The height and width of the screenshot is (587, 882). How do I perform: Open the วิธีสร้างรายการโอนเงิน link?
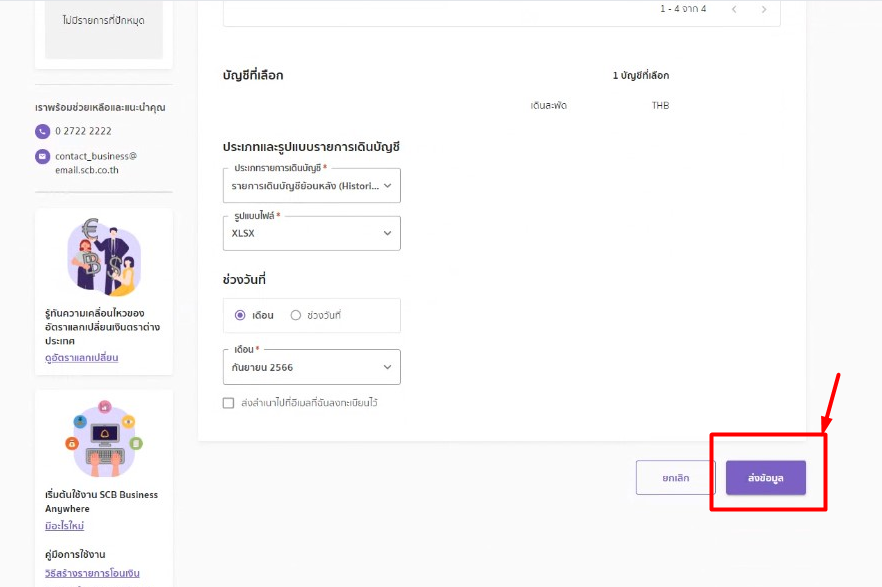click(x=92, y=573)
